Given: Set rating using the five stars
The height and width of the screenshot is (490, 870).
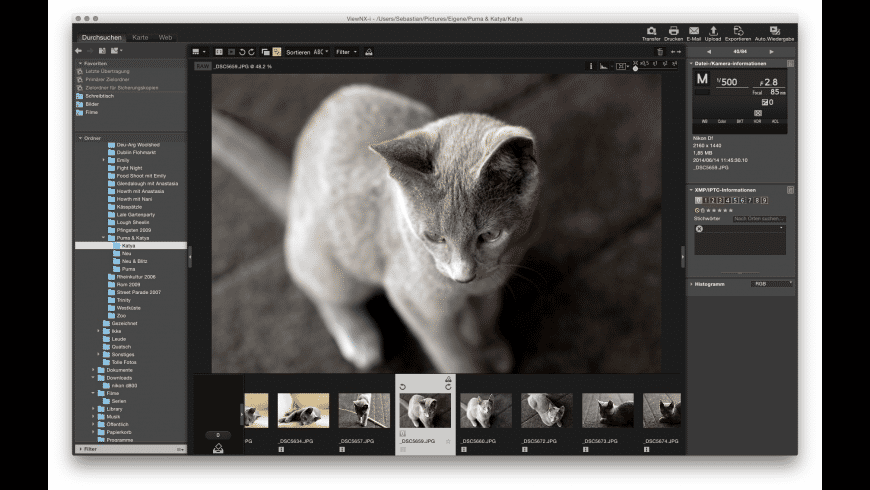Looking at the screenshot, I should click(x=720, y=210).
